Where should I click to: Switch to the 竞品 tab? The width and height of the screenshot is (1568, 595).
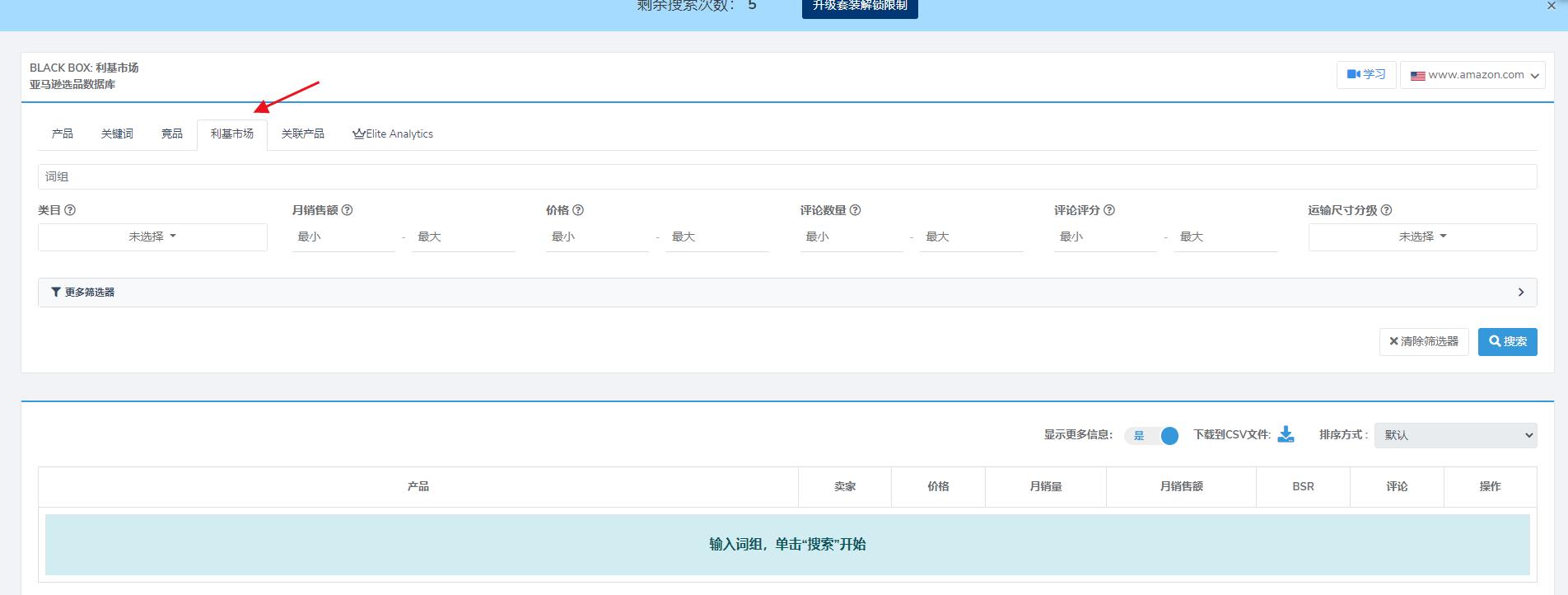coord(172,134)
